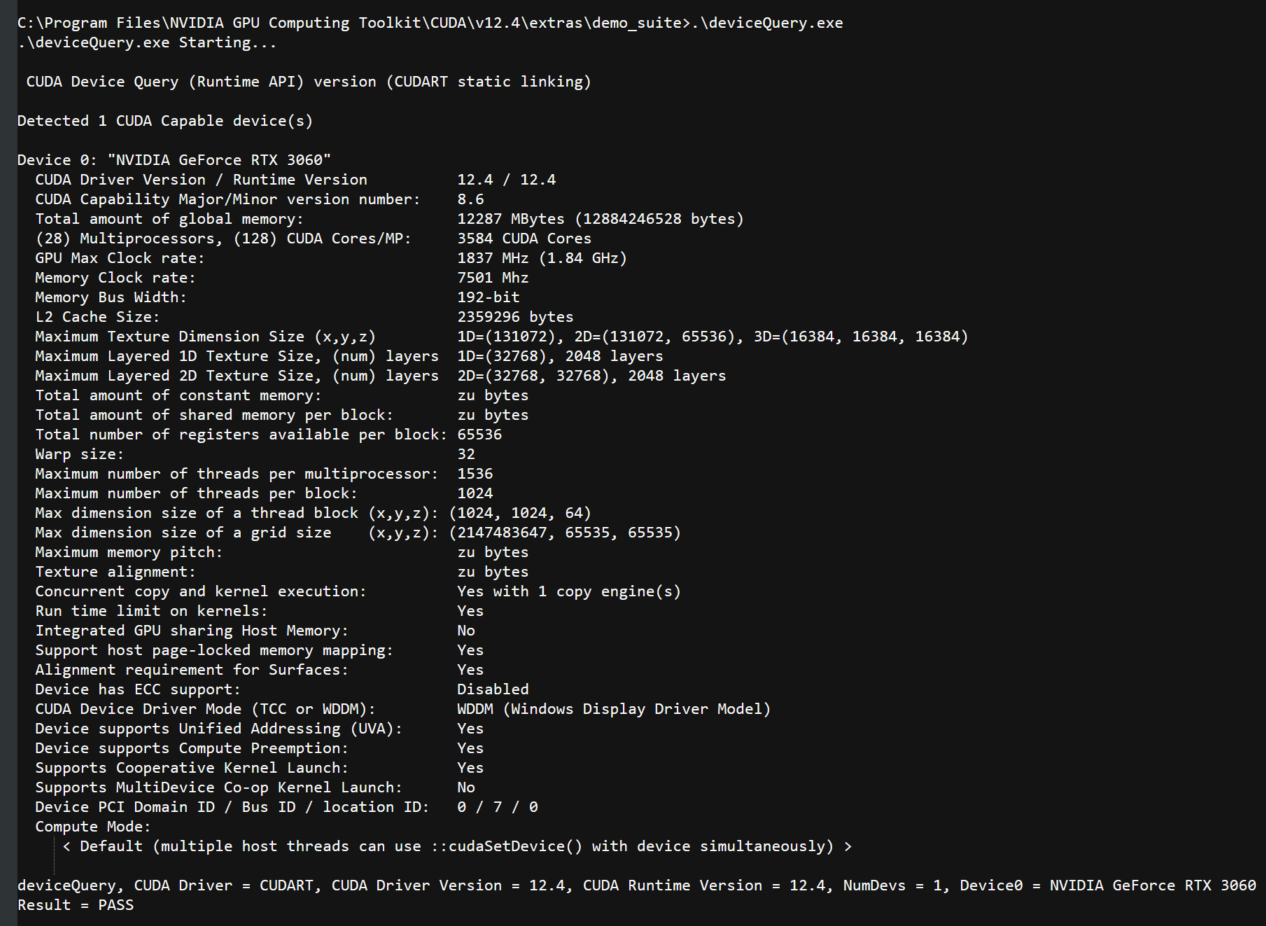Click the threads per multiprocessor value 1536
This screenshot has width=1266, height=926.
pos(475,474)
